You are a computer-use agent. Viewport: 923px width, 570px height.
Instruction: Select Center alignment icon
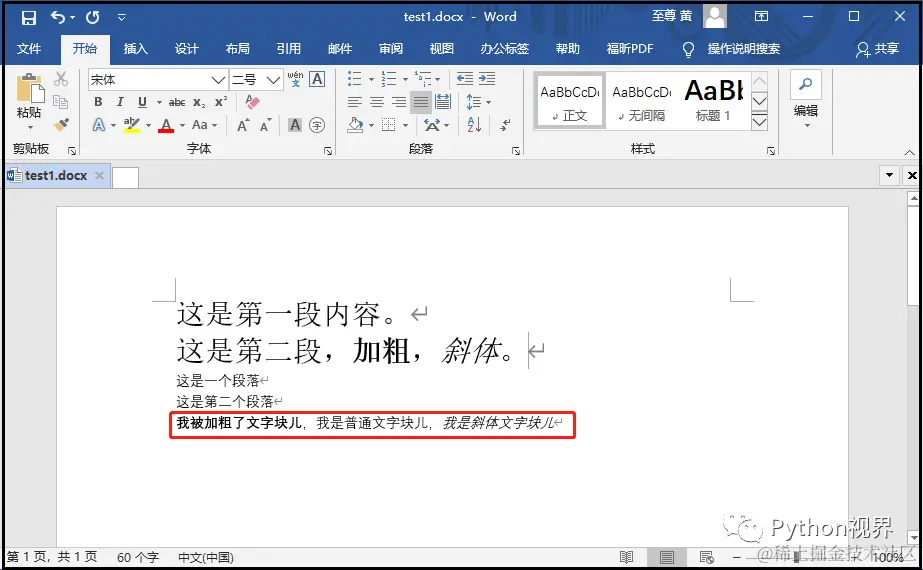377,102
